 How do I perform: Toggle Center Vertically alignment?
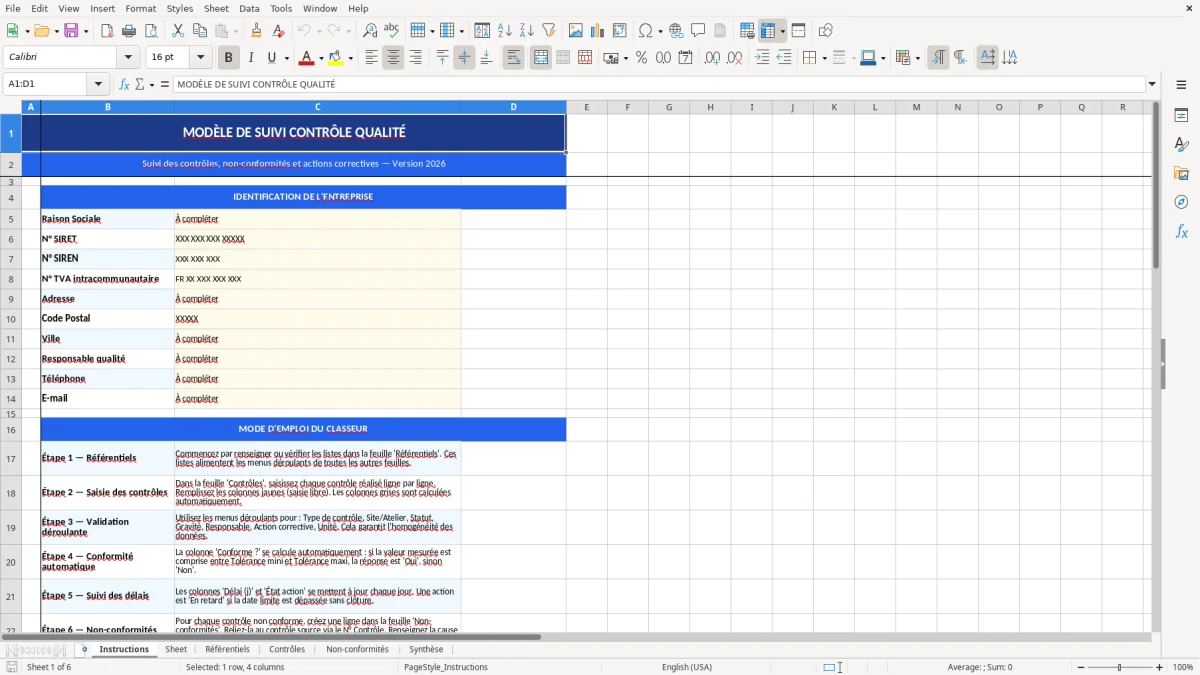(464, 58)
